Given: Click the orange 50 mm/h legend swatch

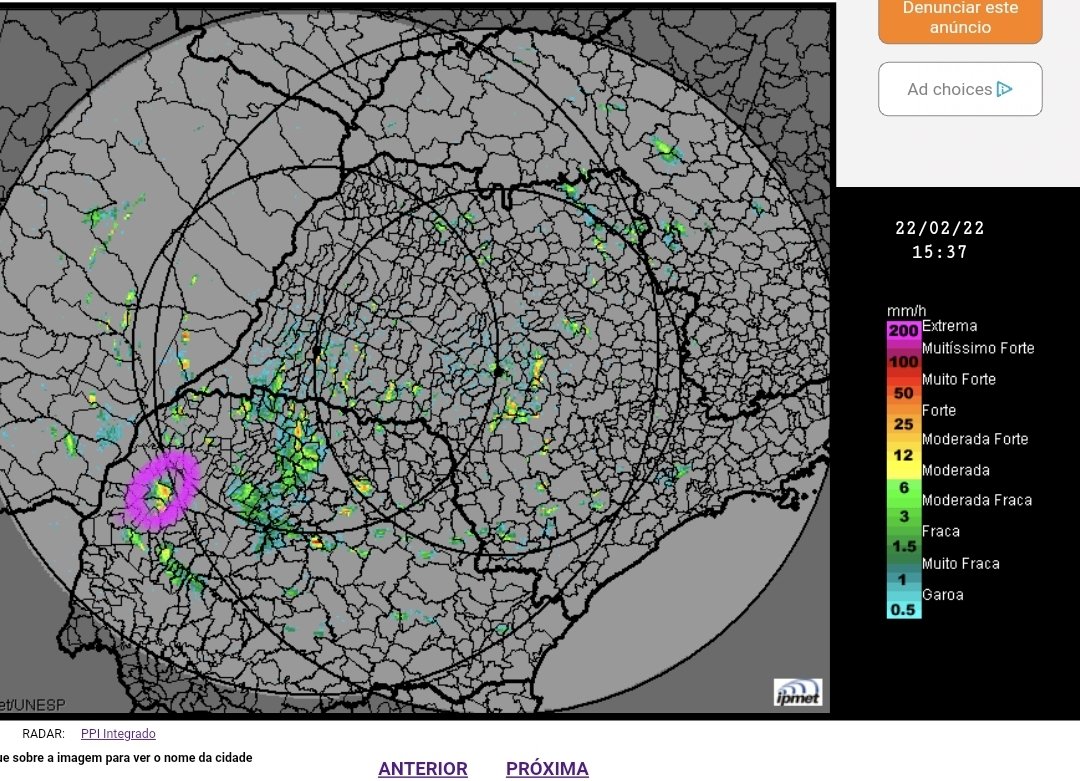Looking at the screenshot, I should [903, 393].
